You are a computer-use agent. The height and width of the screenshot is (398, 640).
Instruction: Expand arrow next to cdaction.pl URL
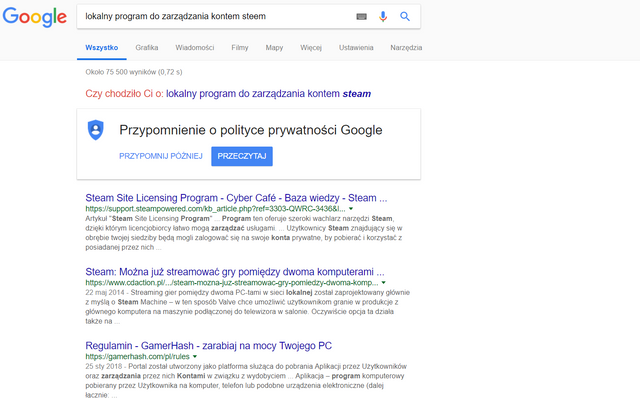pos(383,282)
